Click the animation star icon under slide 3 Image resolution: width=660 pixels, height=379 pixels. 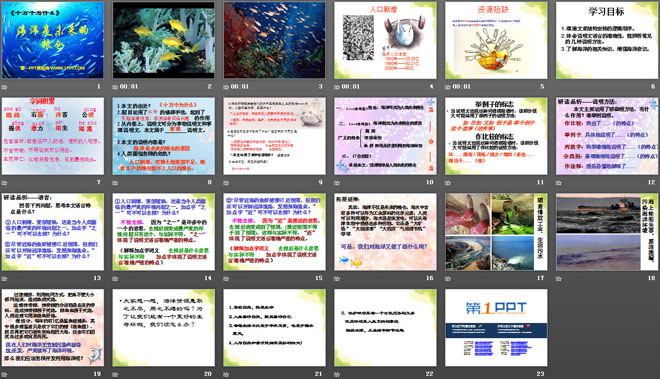pos(226,87)
